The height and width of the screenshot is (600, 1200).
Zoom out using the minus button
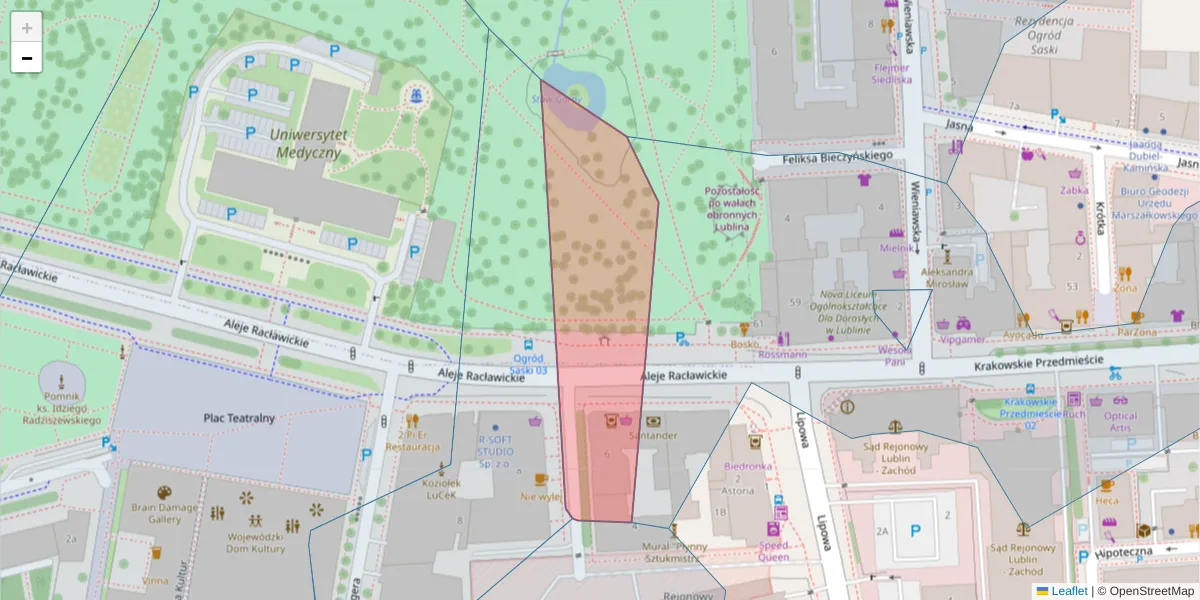pyautogui.click(x=26, y=58)
